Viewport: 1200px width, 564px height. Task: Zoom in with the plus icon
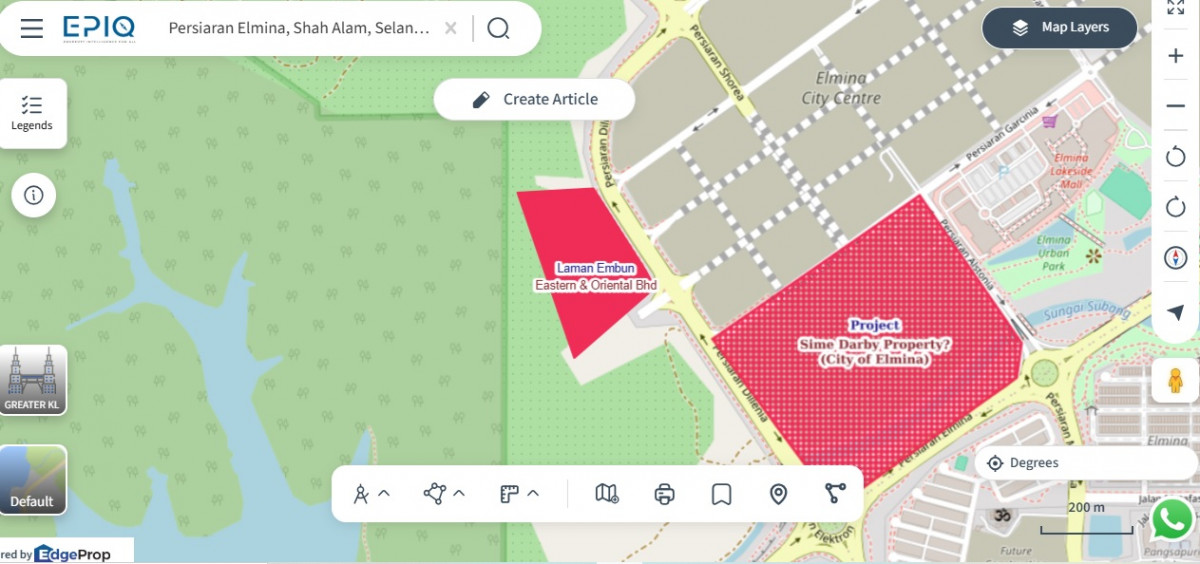tap(1176, 56)
